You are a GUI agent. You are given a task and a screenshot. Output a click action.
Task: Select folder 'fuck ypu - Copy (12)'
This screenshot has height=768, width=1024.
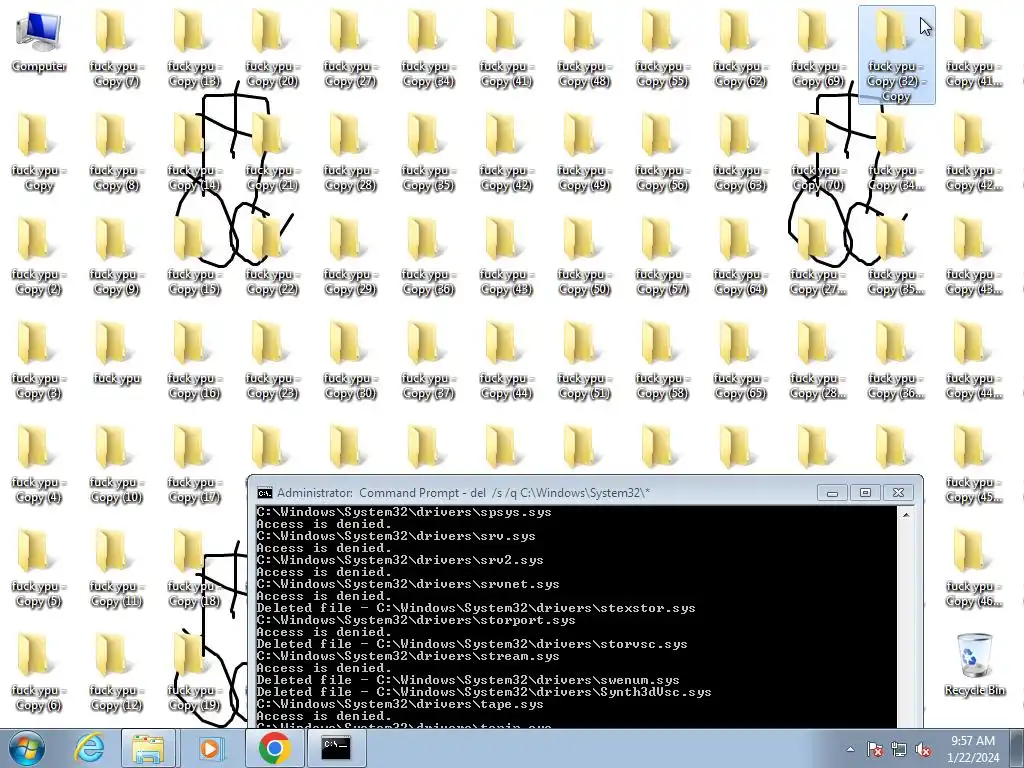[116, 673]
